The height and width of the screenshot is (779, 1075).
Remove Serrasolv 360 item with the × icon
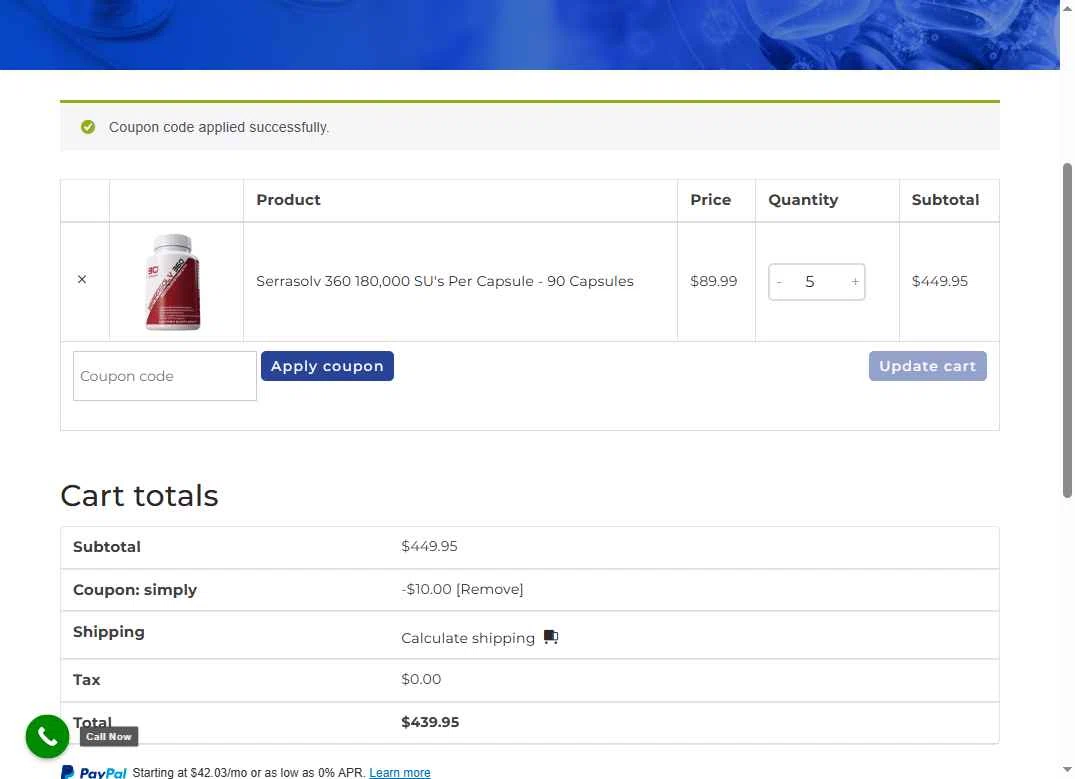pyautogui.click(x=82, y=280)
